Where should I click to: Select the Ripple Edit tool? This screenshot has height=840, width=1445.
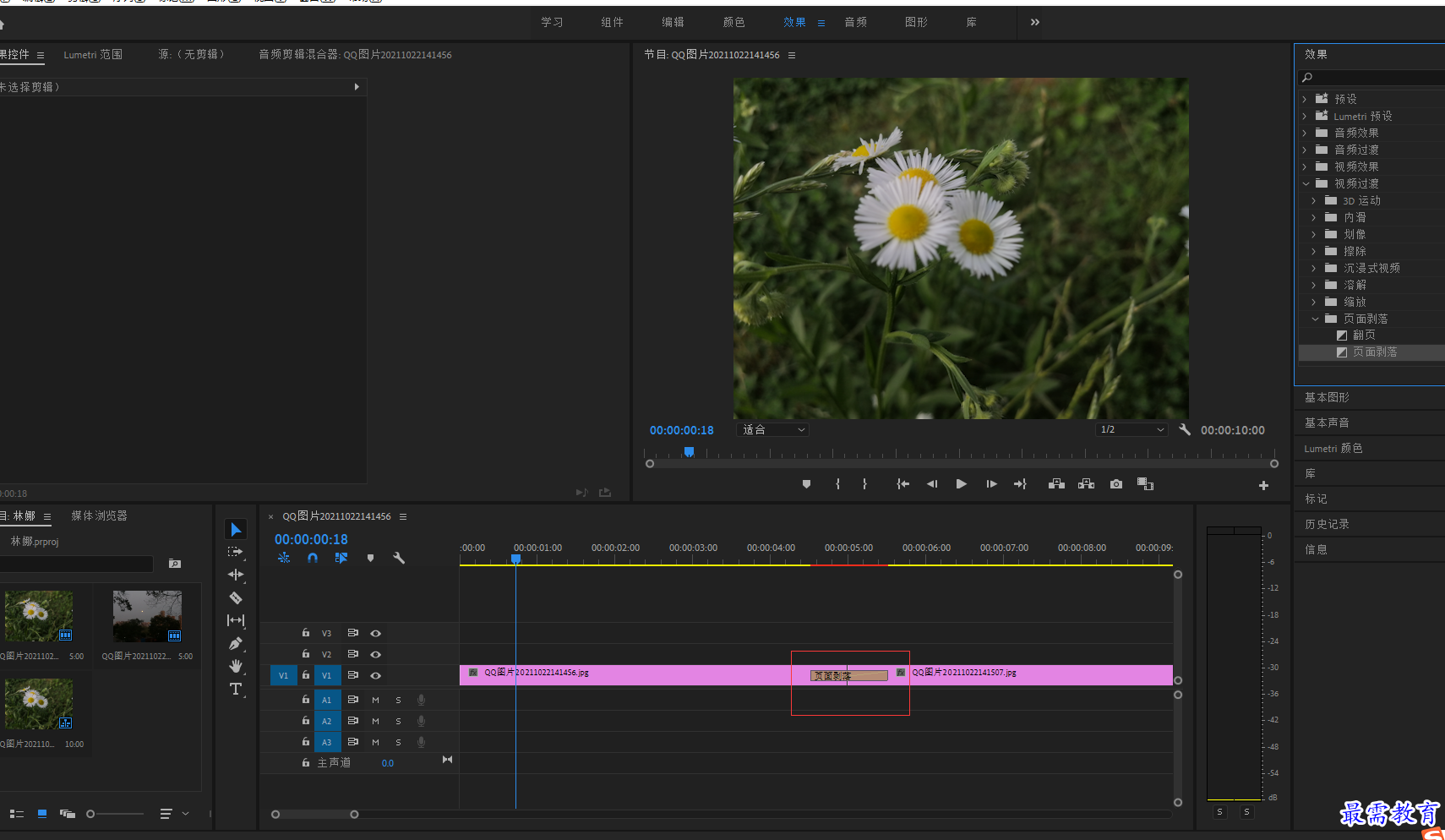coord(236,575)
